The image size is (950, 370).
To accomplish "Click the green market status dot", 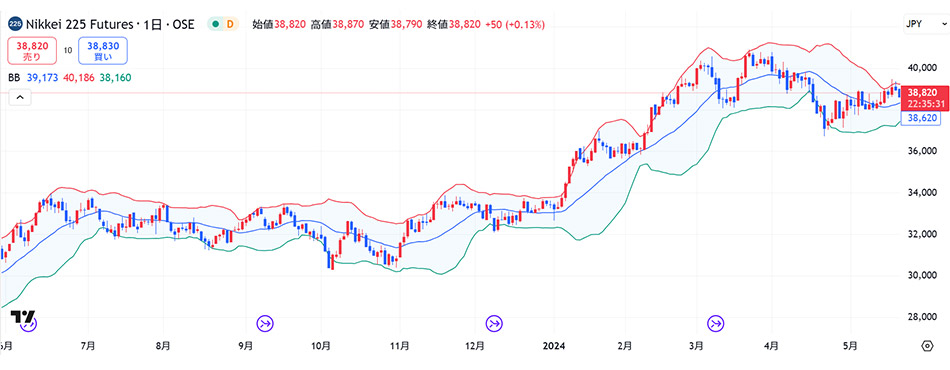I will point(215,24).
